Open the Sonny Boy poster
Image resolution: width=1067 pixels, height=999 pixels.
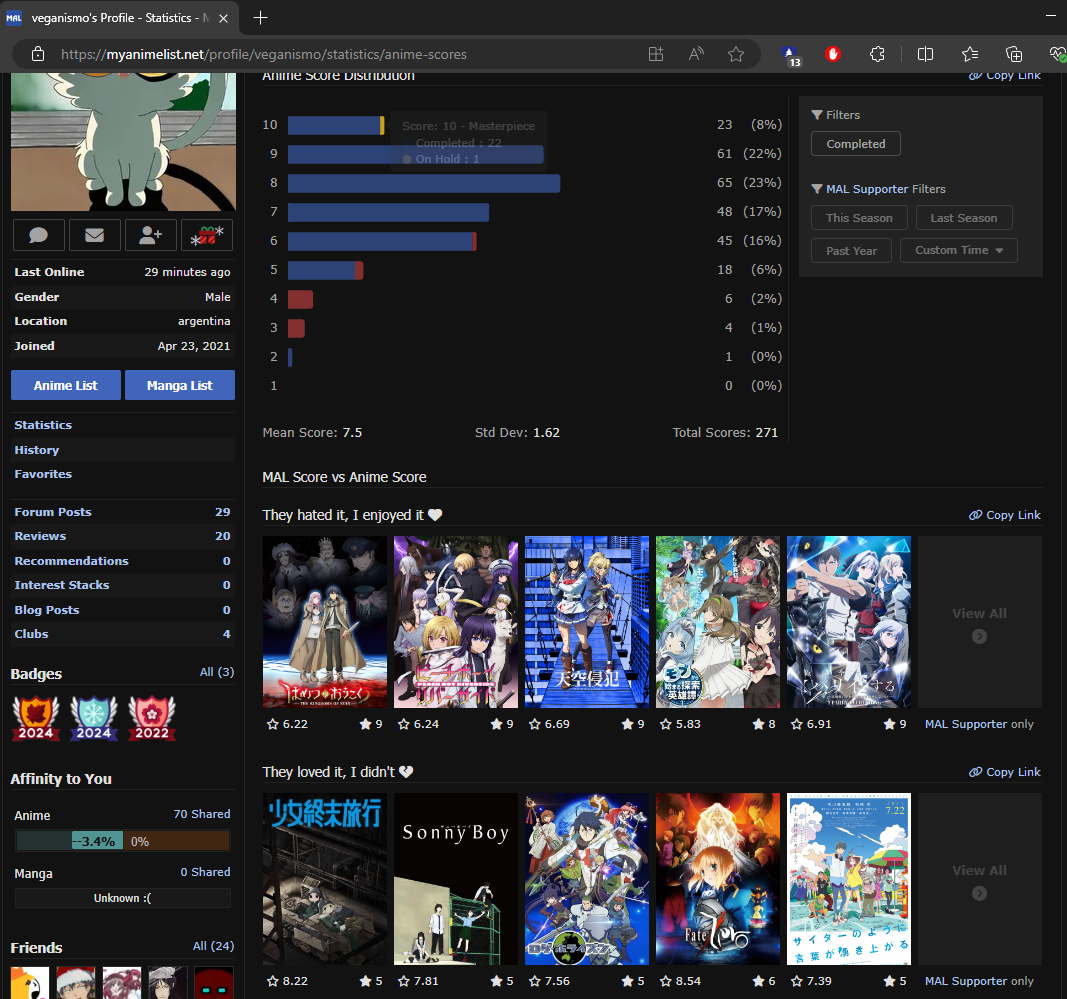(x=456, y=879)
